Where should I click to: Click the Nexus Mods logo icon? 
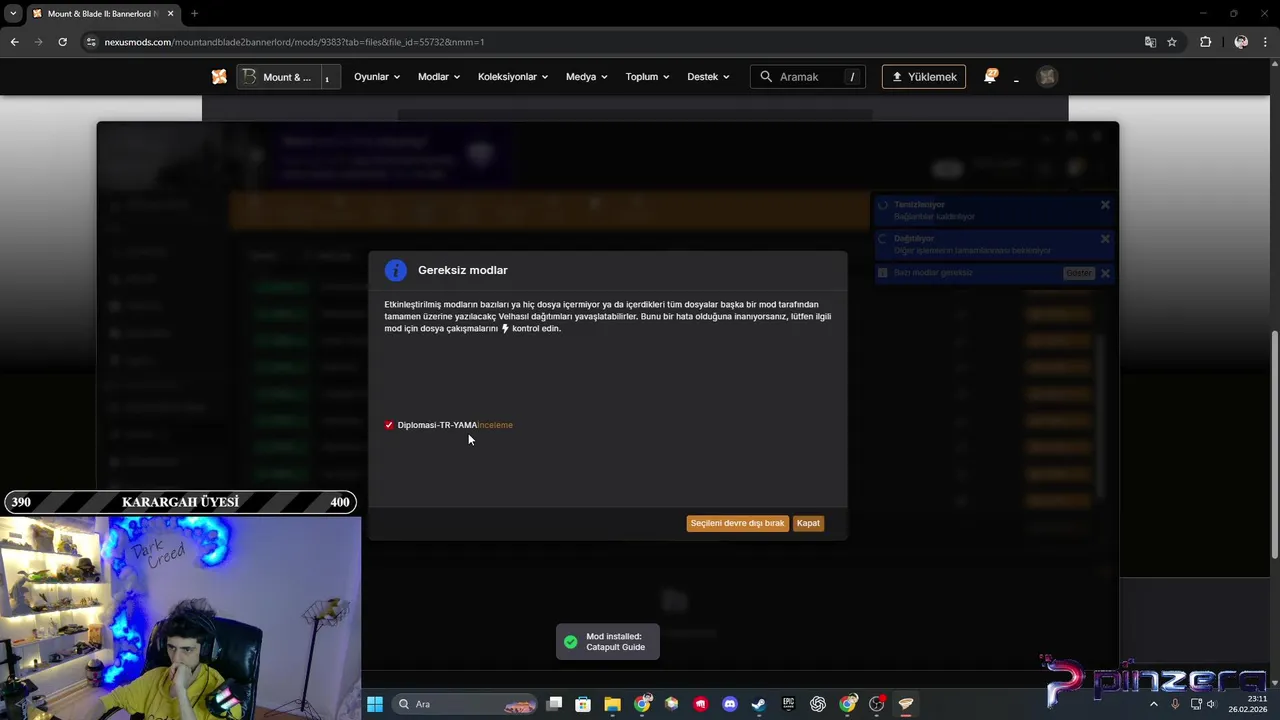(x=219, y=77)
